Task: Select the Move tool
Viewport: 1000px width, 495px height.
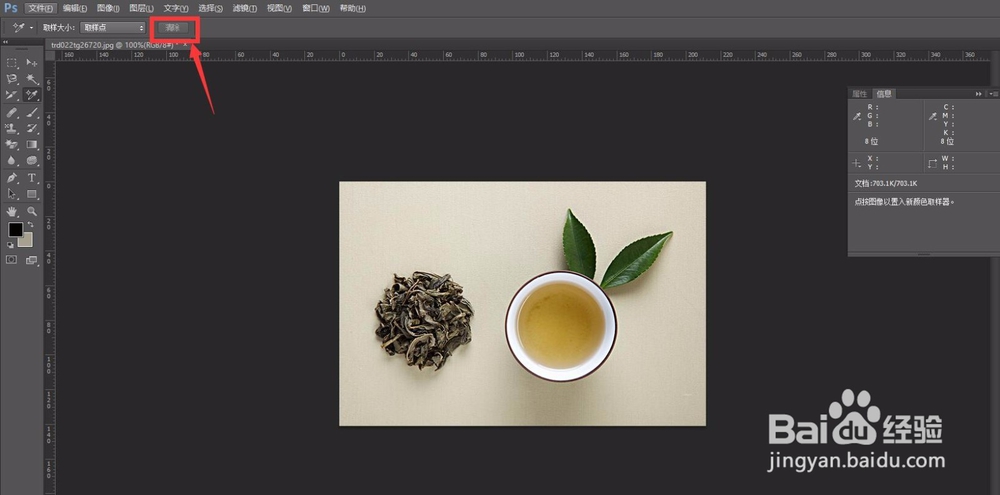Action: 31,63
